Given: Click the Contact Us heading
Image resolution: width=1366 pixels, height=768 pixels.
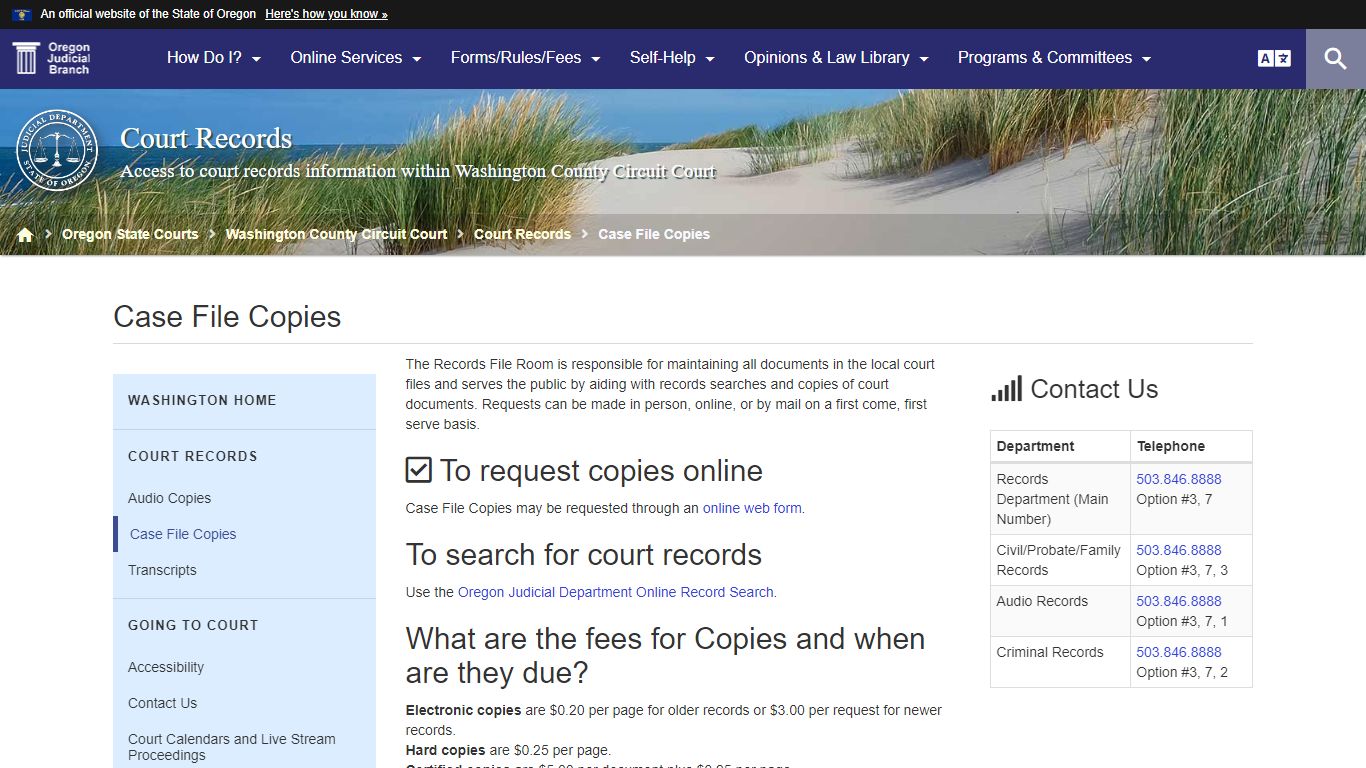Looking at the screenshot, I should click(1094, 389).
